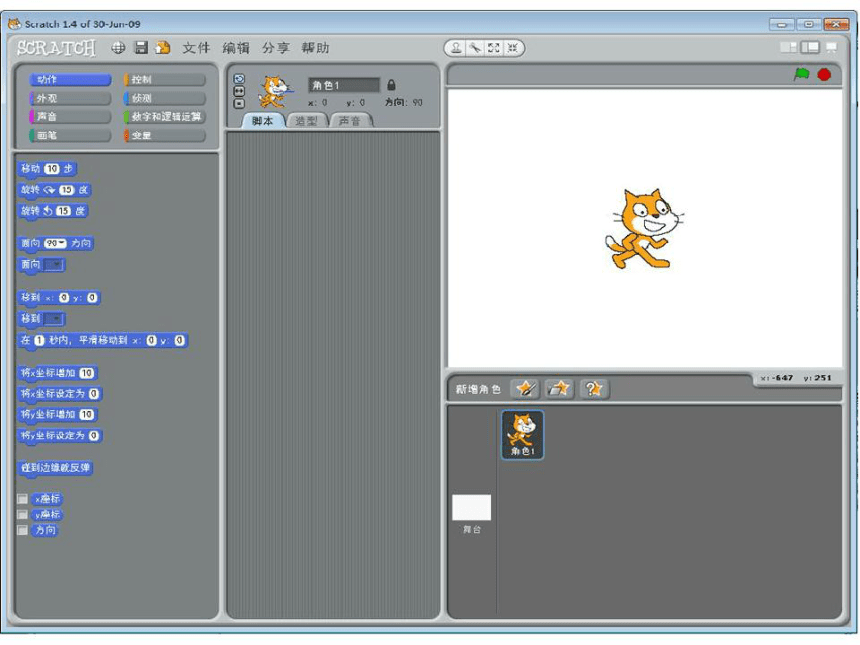Viewport: 860px width, 645px height.
Task: Toggle the sprite lock icon
Action: click(391, 85)
